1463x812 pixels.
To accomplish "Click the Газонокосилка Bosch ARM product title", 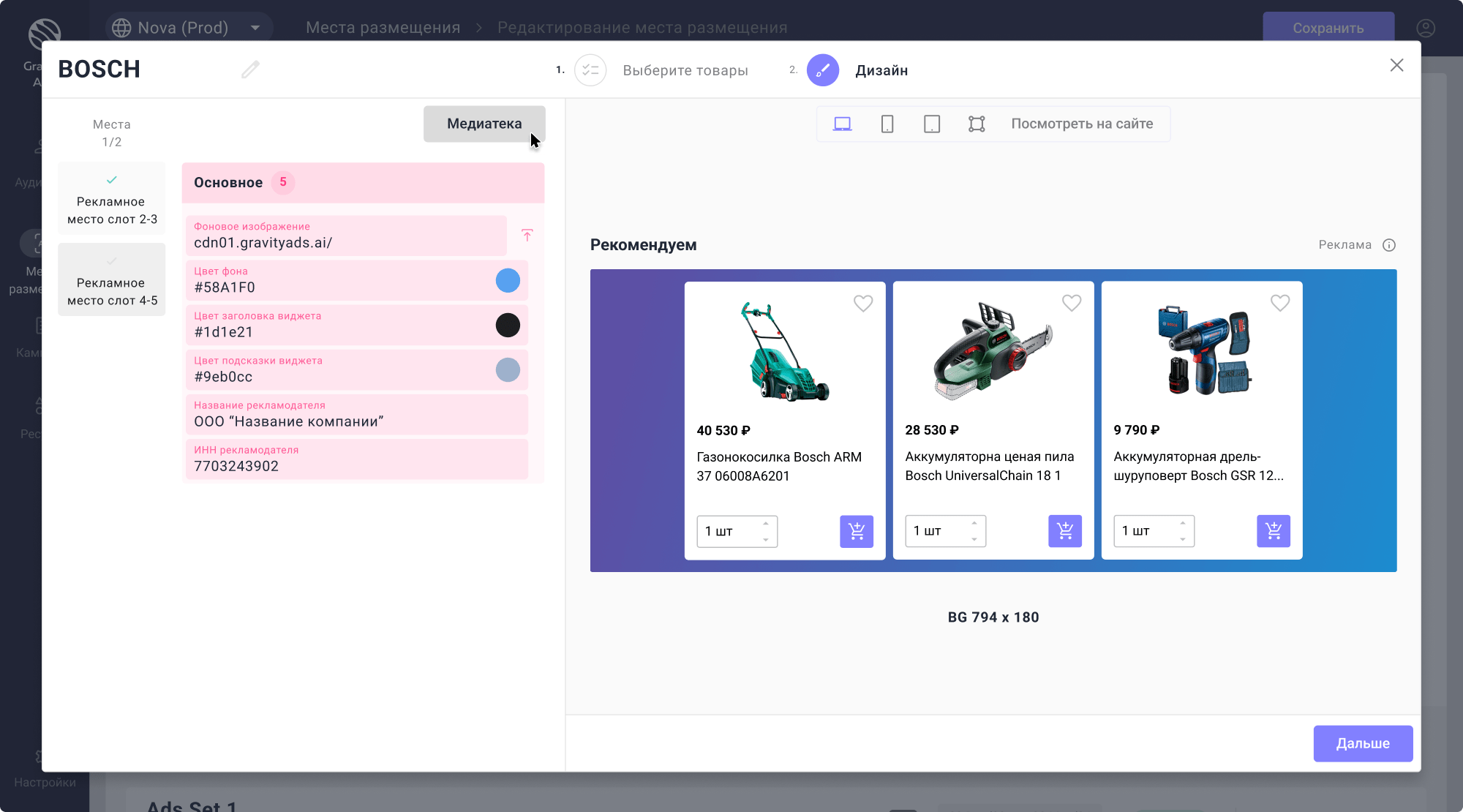I will point(779,467).
